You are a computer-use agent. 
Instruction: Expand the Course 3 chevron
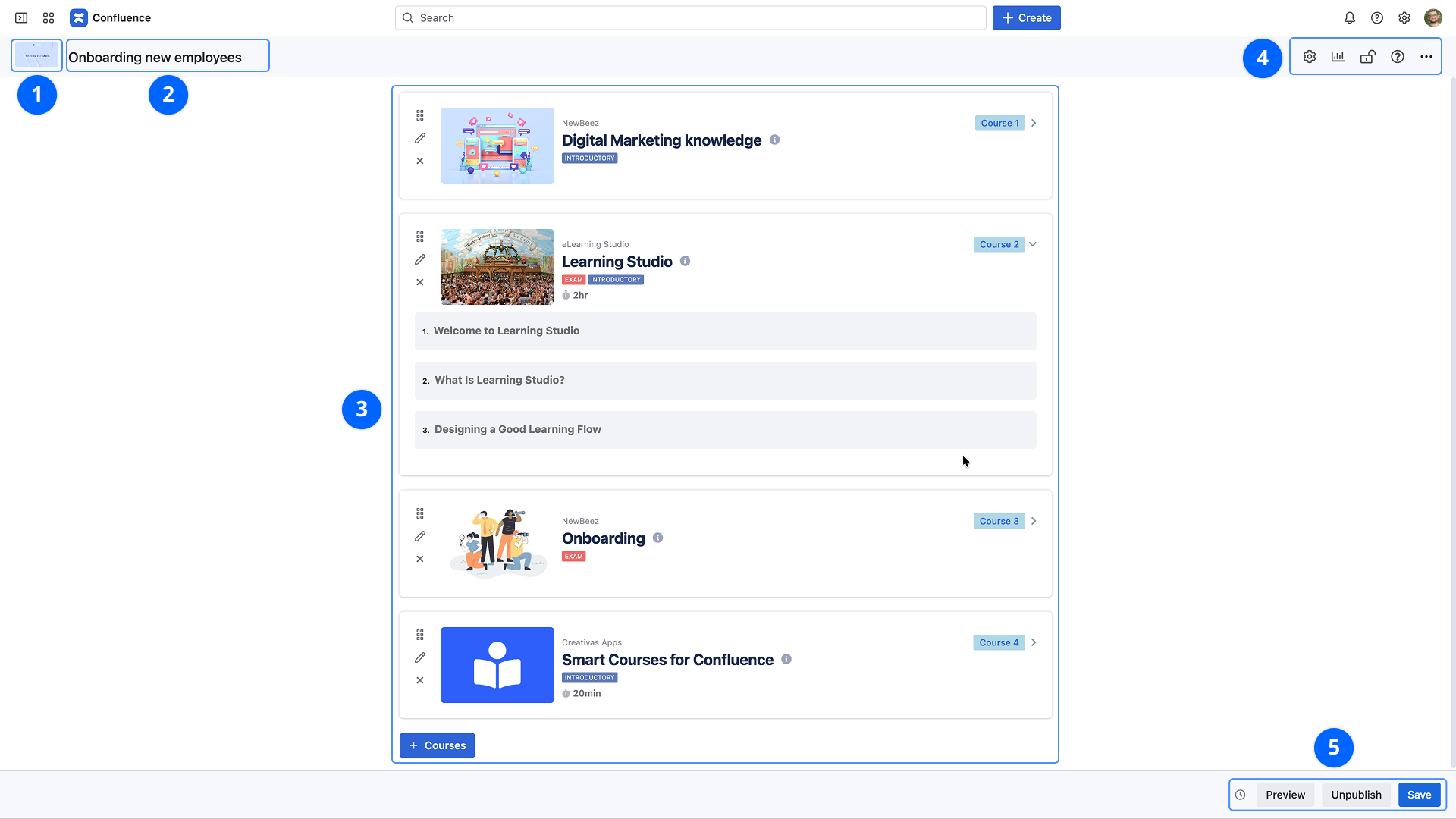pos(1034,521)
